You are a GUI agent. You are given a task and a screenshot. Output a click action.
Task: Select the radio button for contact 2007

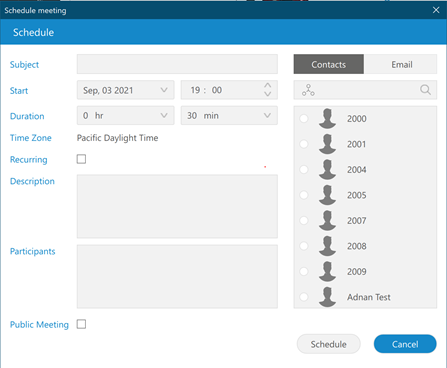pyautogui.click(x=304, y=220)
